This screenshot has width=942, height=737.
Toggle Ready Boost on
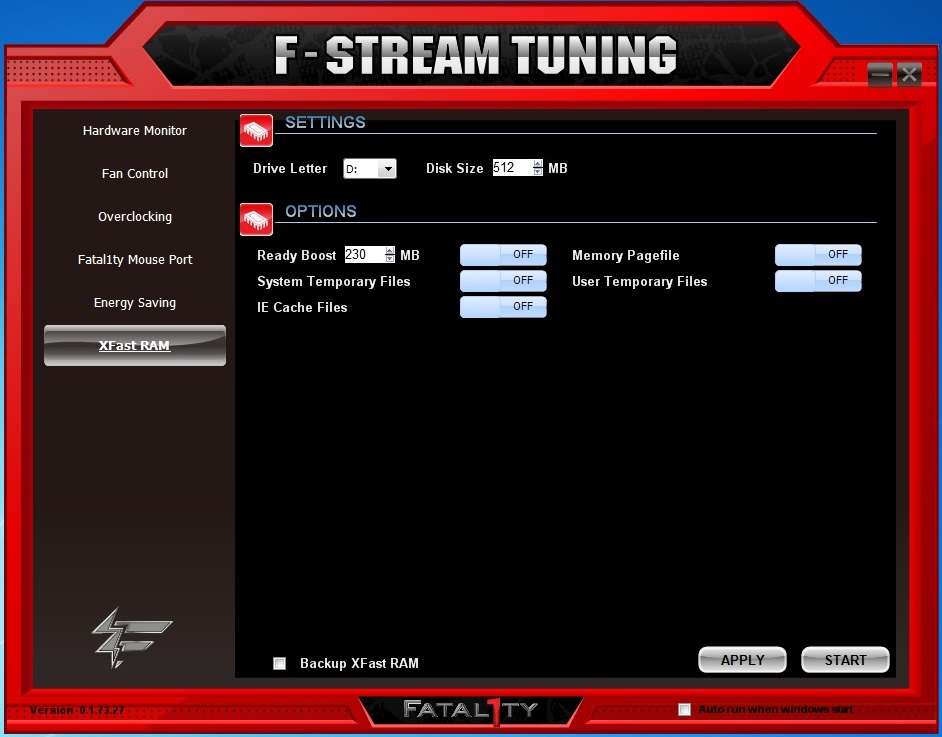click(503, 255)
